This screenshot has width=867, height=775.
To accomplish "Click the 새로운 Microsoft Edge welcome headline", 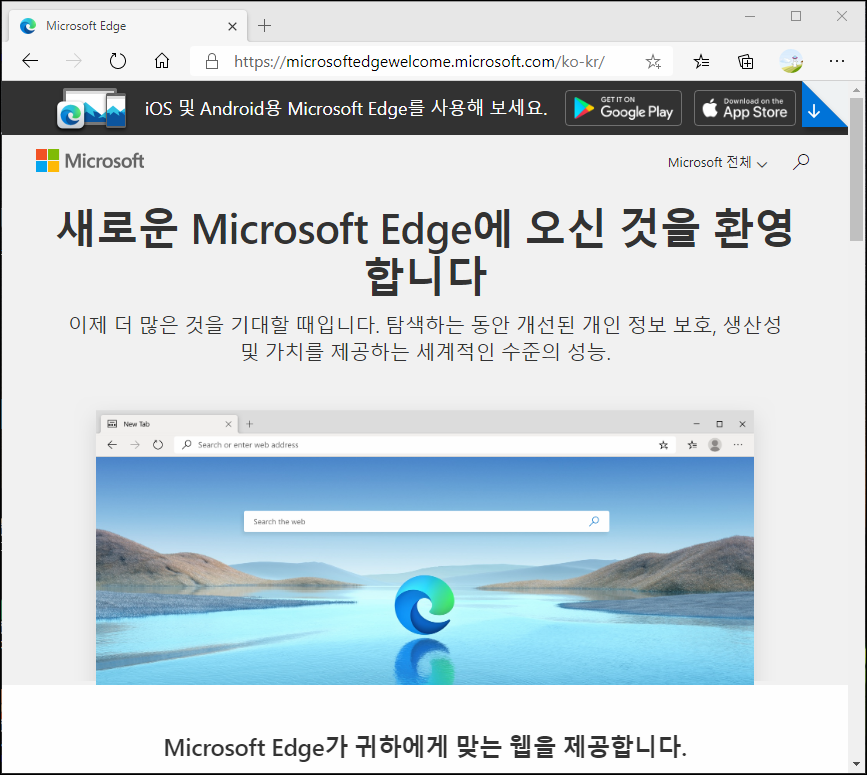I will [x=425, y=252].
